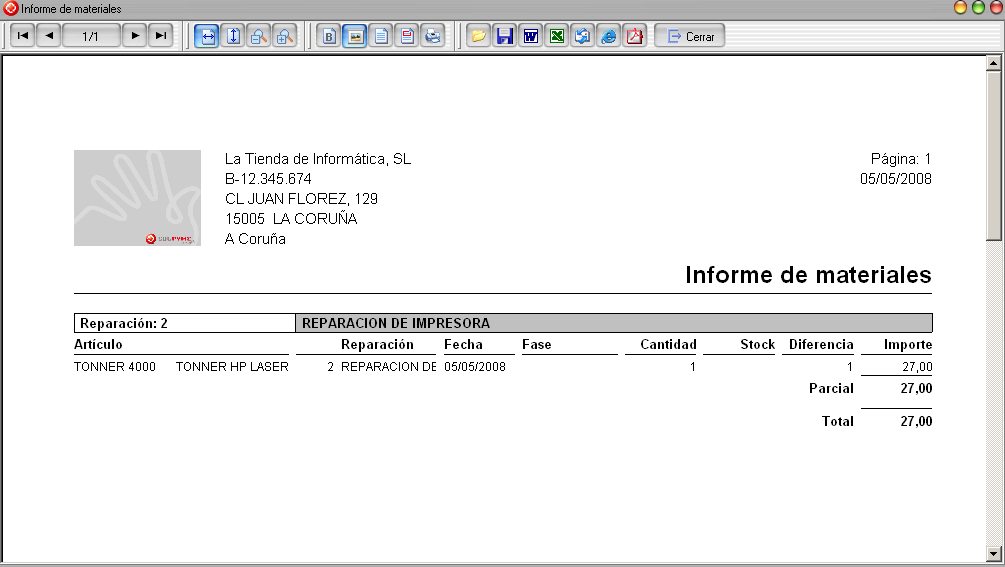1005x567 pixels.
Task: Open a saved report file
Action: [x=478, y=36]
